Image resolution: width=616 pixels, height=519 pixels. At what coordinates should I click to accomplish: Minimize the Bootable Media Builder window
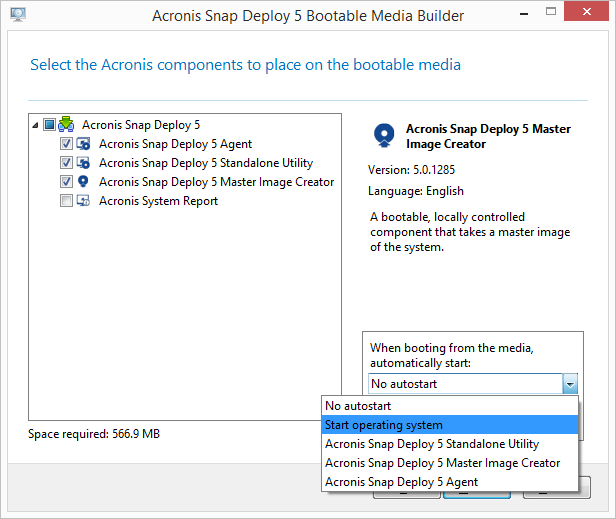(524, 13)
